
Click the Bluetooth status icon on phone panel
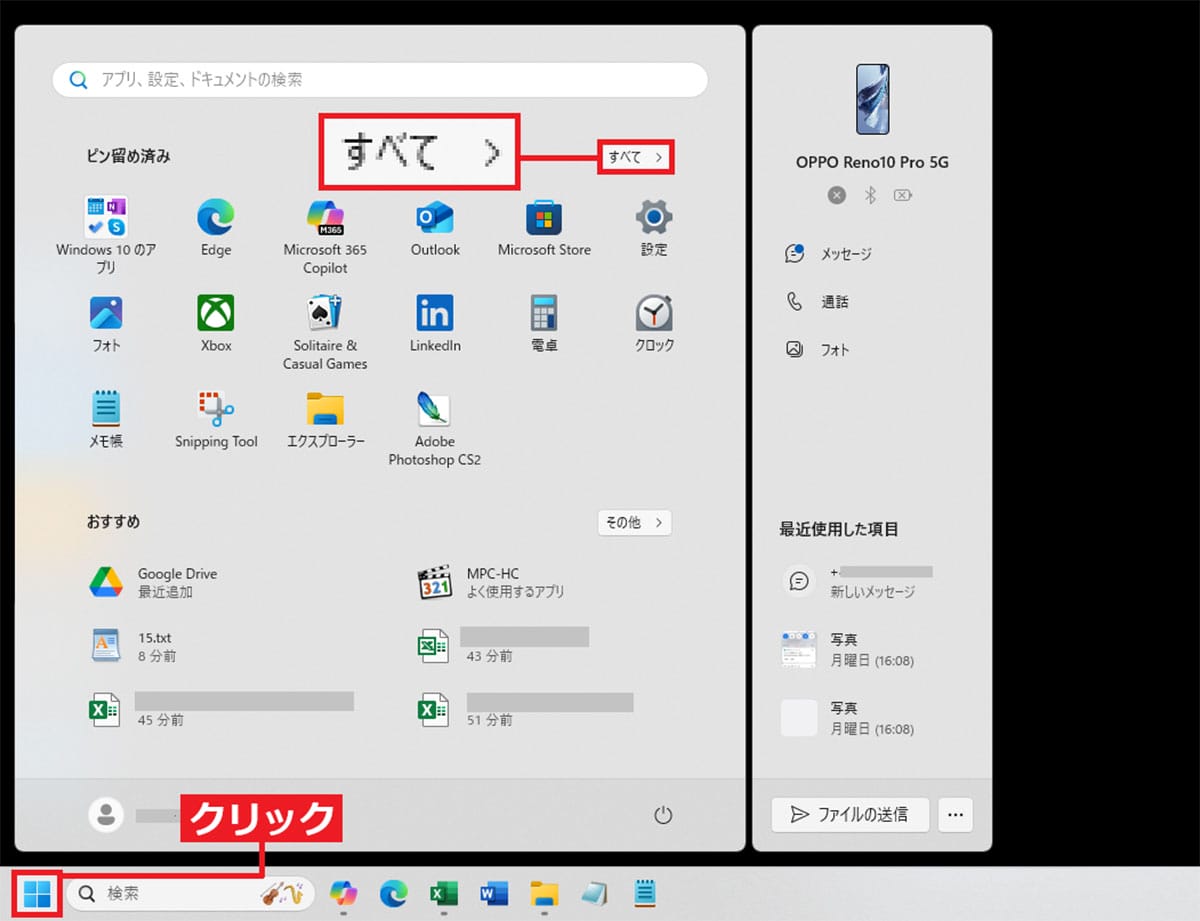870,195
